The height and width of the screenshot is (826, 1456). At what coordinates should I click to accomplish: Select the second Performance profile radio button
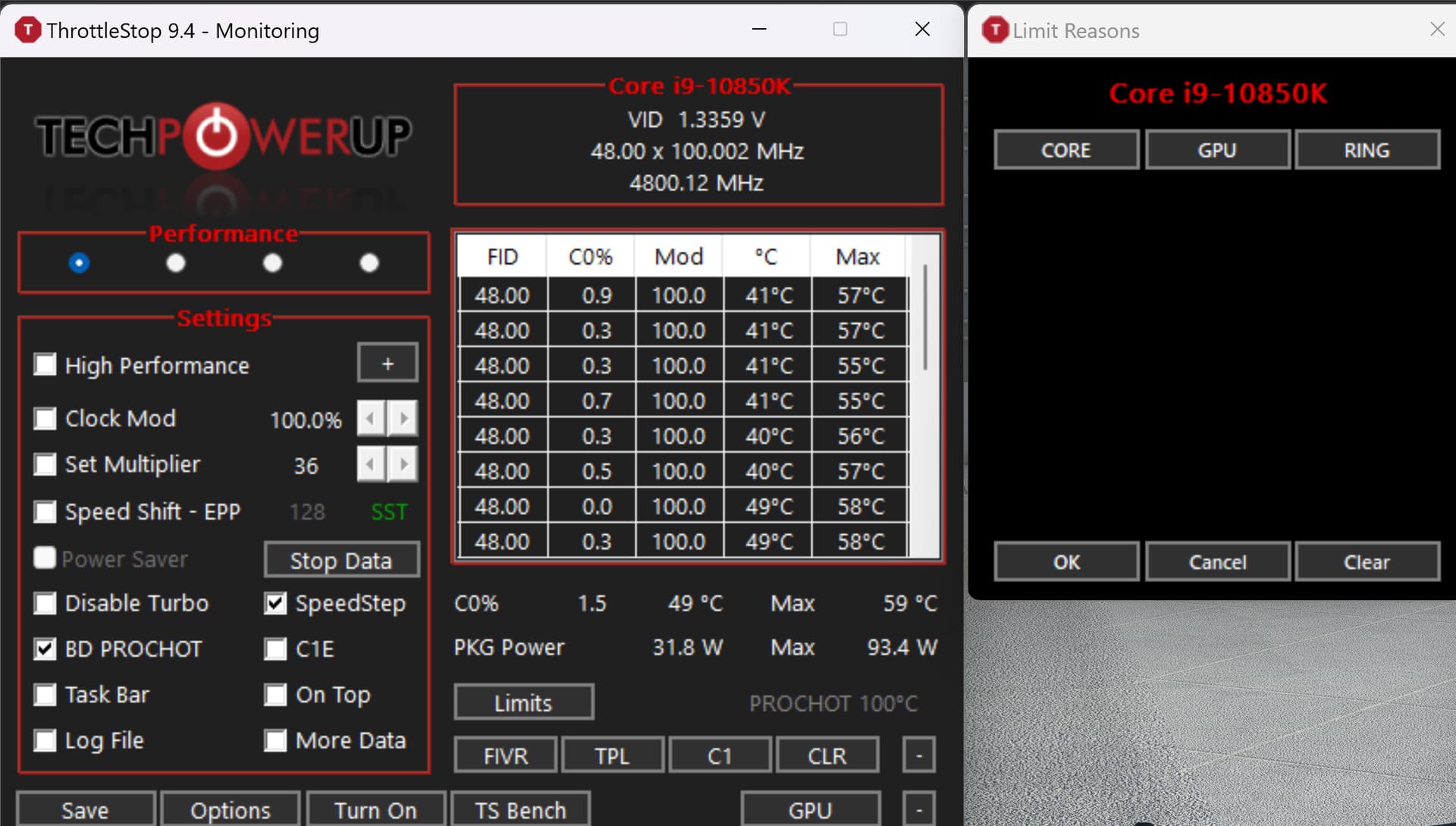pyautogui.click(x=176, y=262)
